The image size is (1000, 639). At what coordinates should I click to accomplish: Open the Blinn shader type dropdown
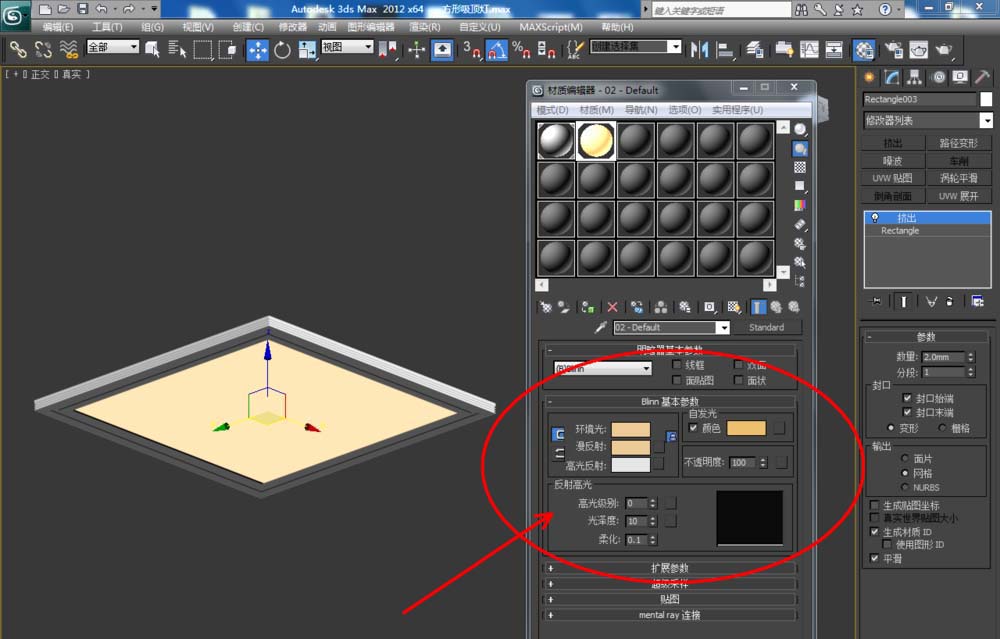602,368
